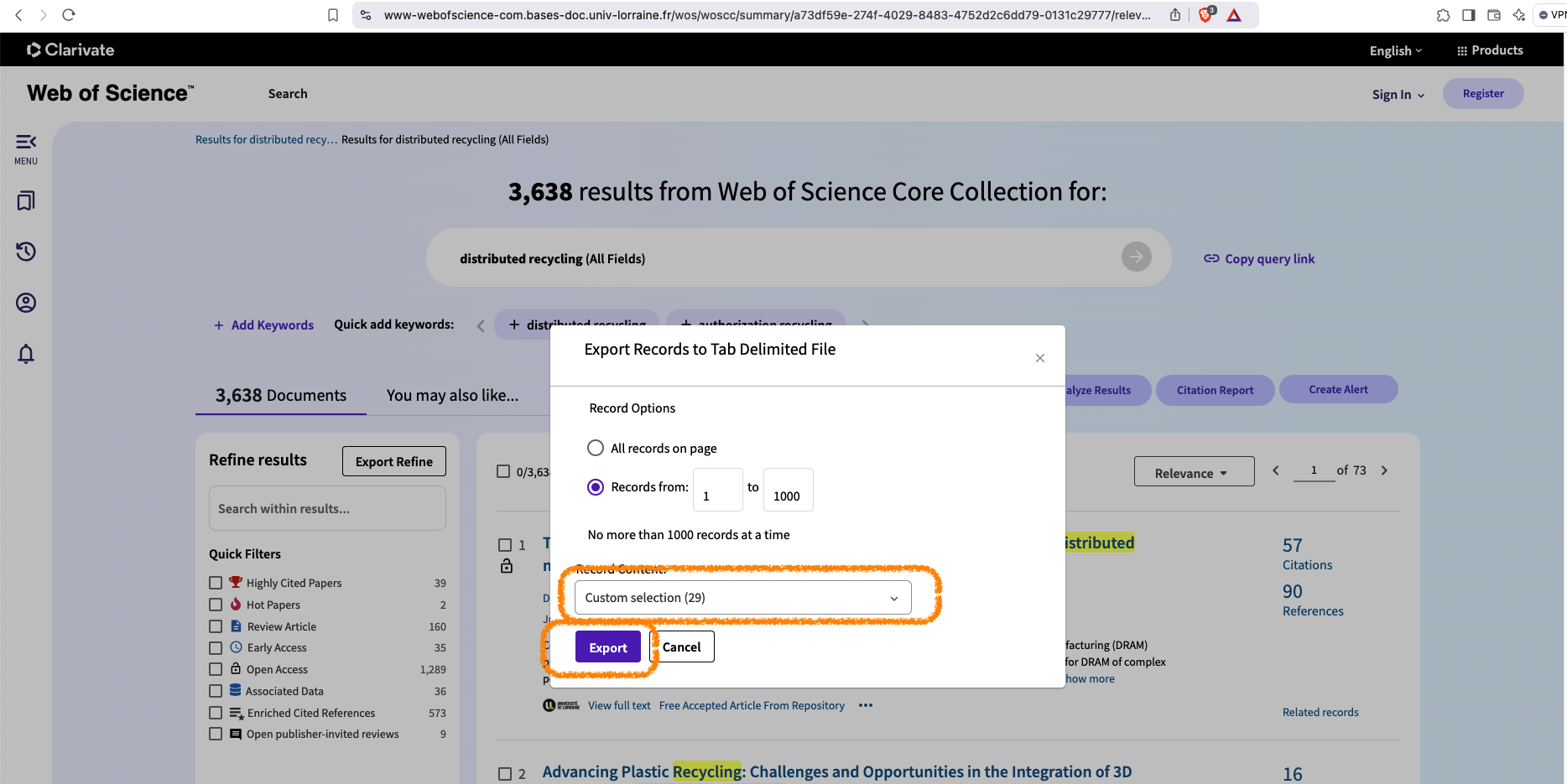Expand the Record Content dropdown

742,598
